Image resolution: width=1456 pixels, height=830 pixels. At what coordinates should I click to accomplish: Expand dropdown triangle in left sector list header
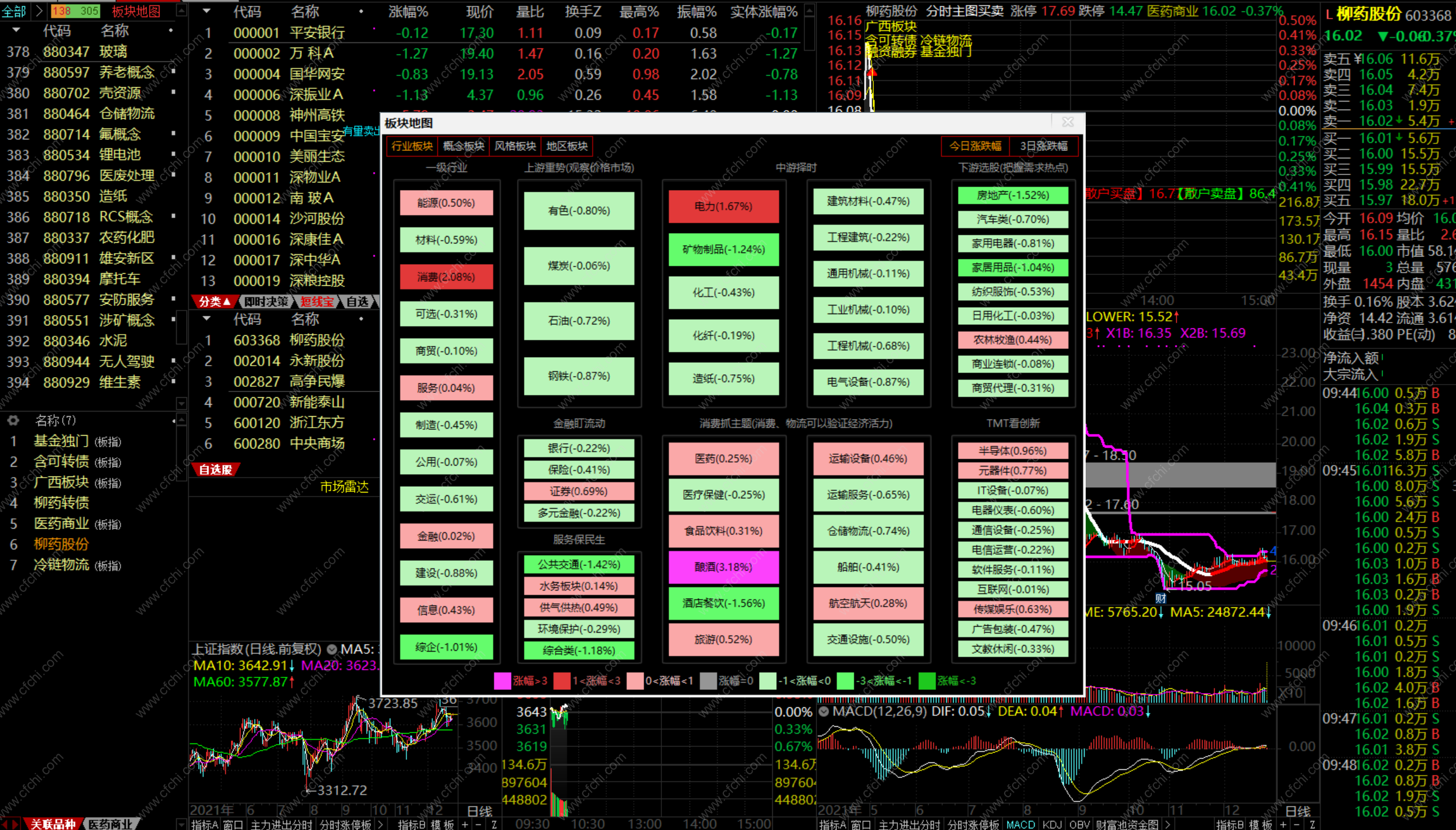point(16,30)
